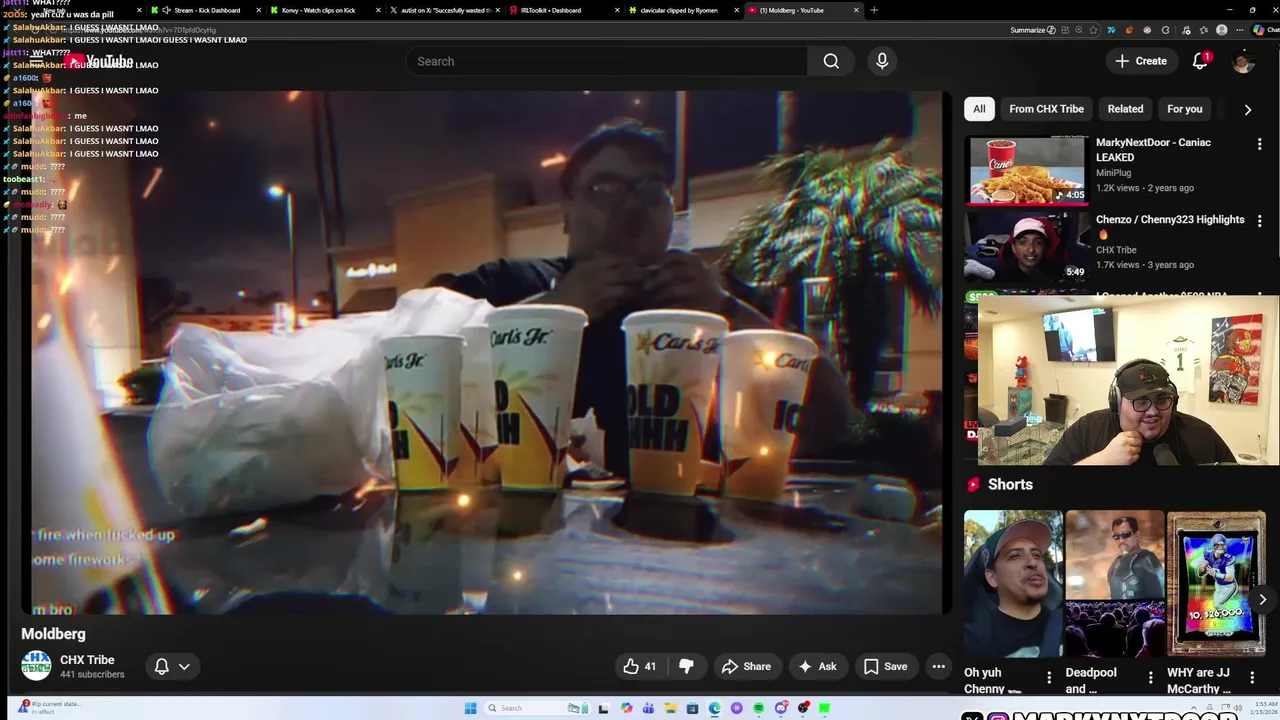Close the Moldberg - YouTube tab
Screen dimensions: 1280x720
click(x=856, y=10)
